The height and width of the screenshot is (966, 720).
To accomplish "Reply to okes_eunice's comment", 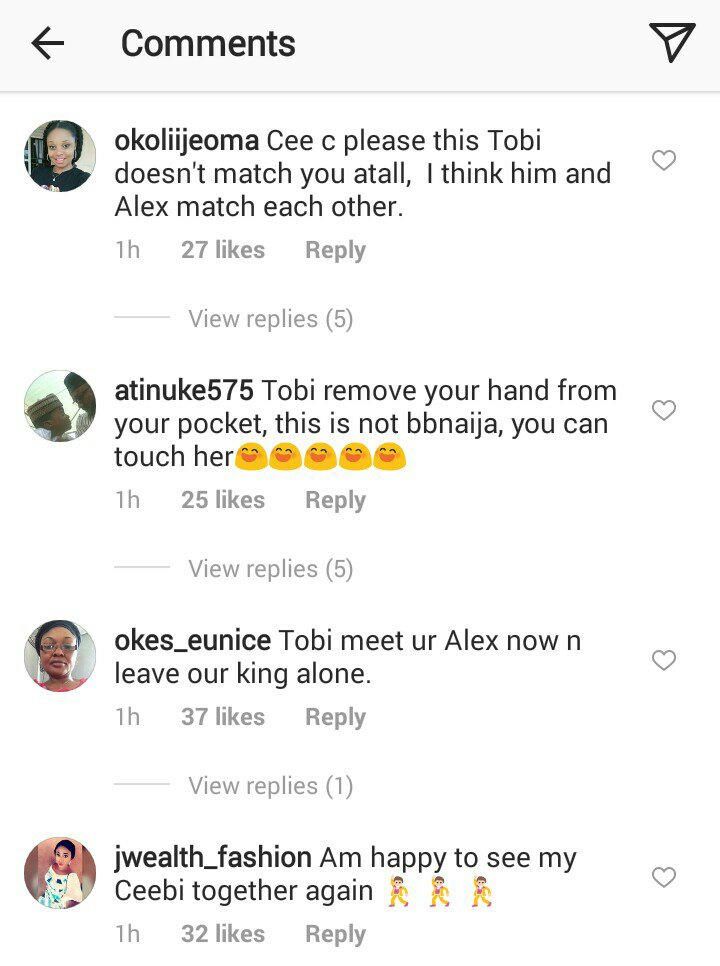I will pyautogui.click(x=335, y=717).
